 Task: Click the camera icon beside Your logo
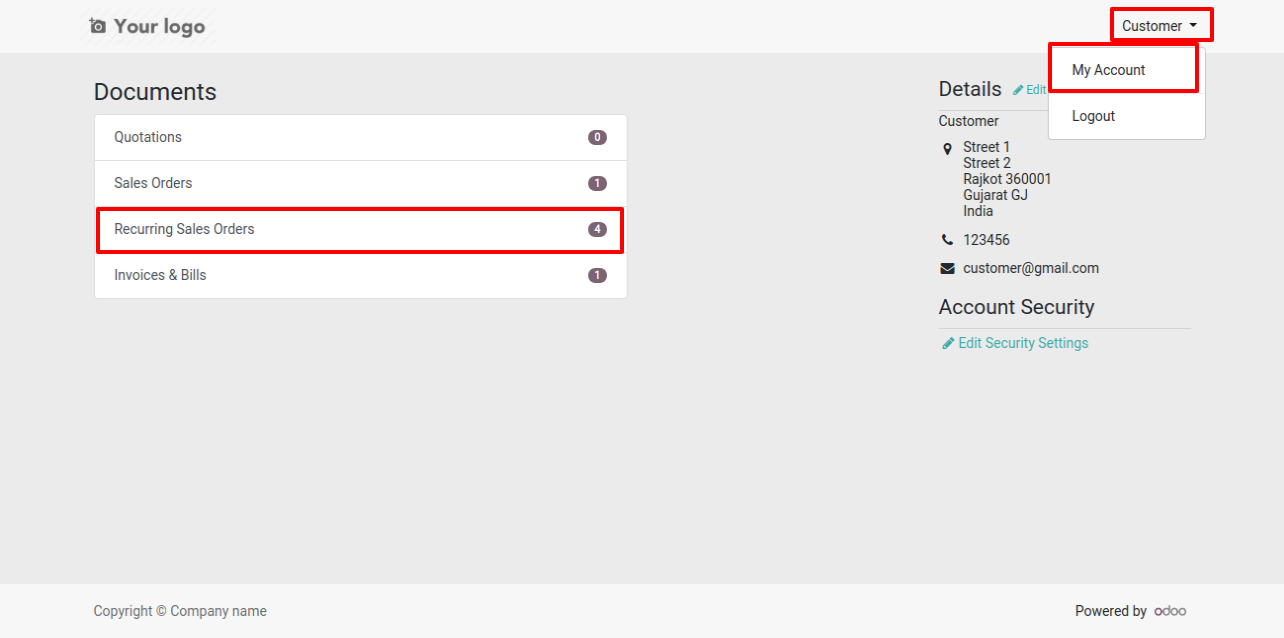97,26
